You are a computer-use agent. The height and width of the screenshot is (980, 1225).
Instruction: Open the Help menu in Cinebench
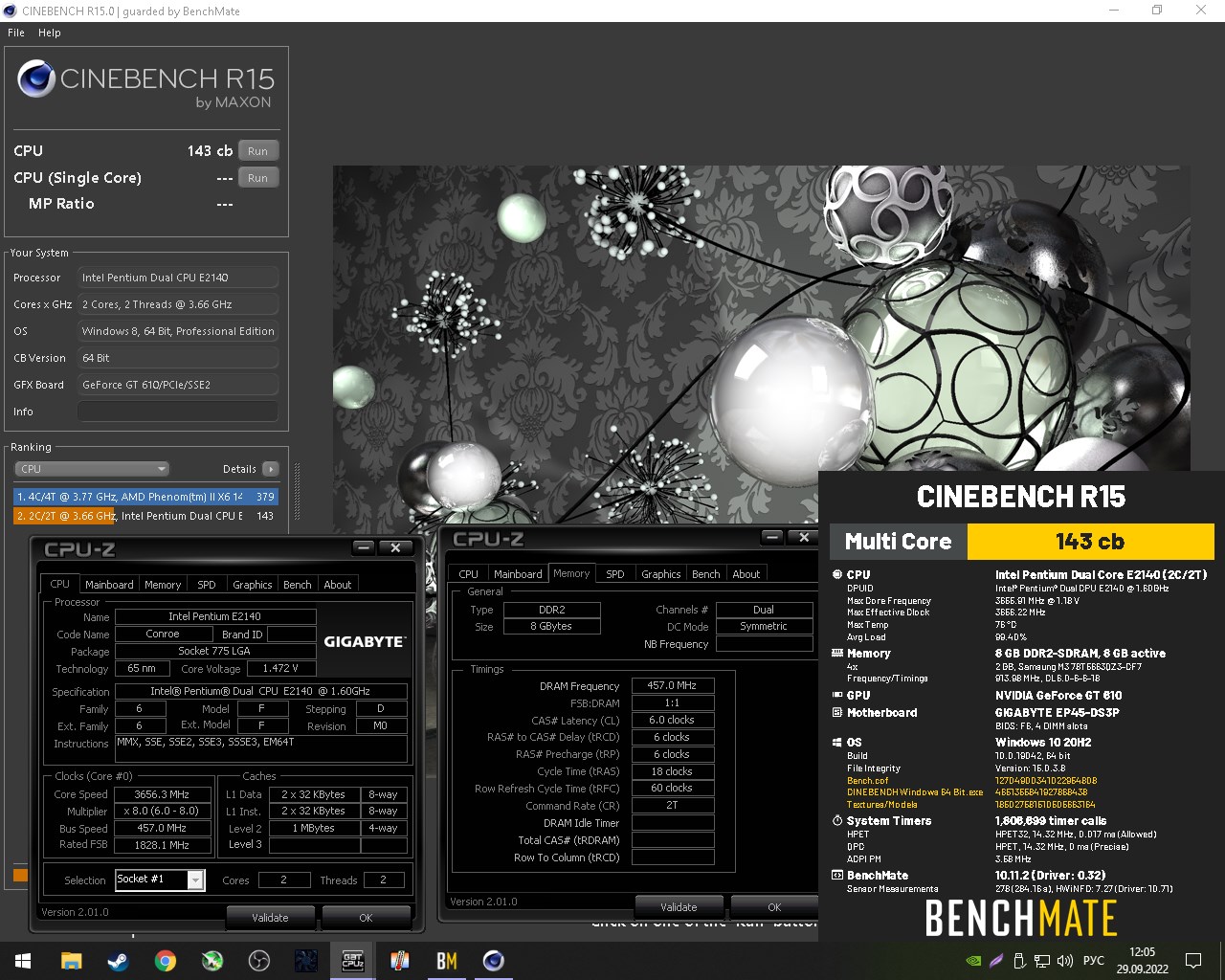50,33
